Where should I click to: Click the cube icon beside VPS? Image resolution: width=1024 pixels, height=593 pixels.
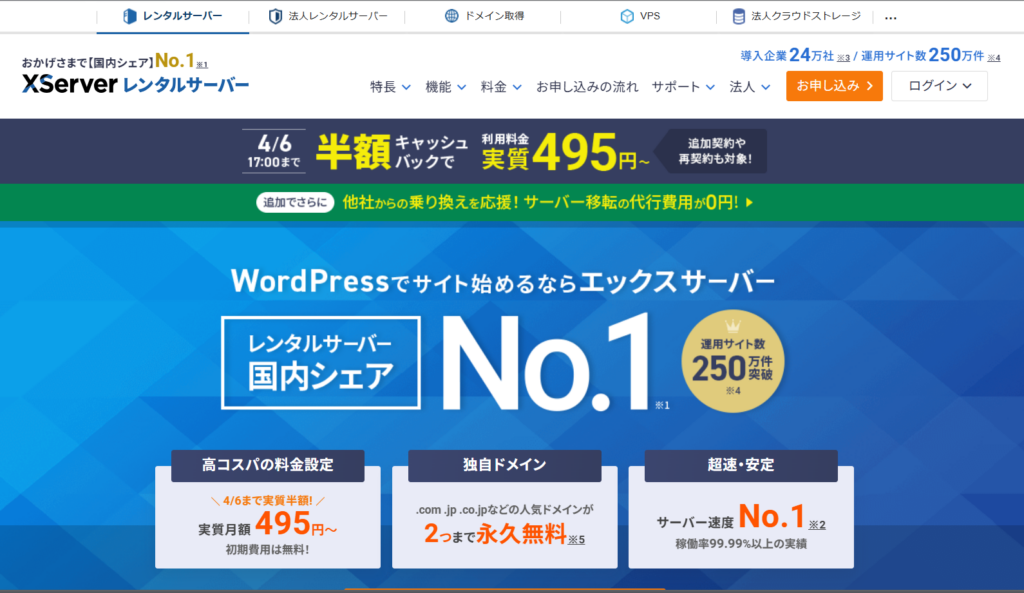coord(626,17)
